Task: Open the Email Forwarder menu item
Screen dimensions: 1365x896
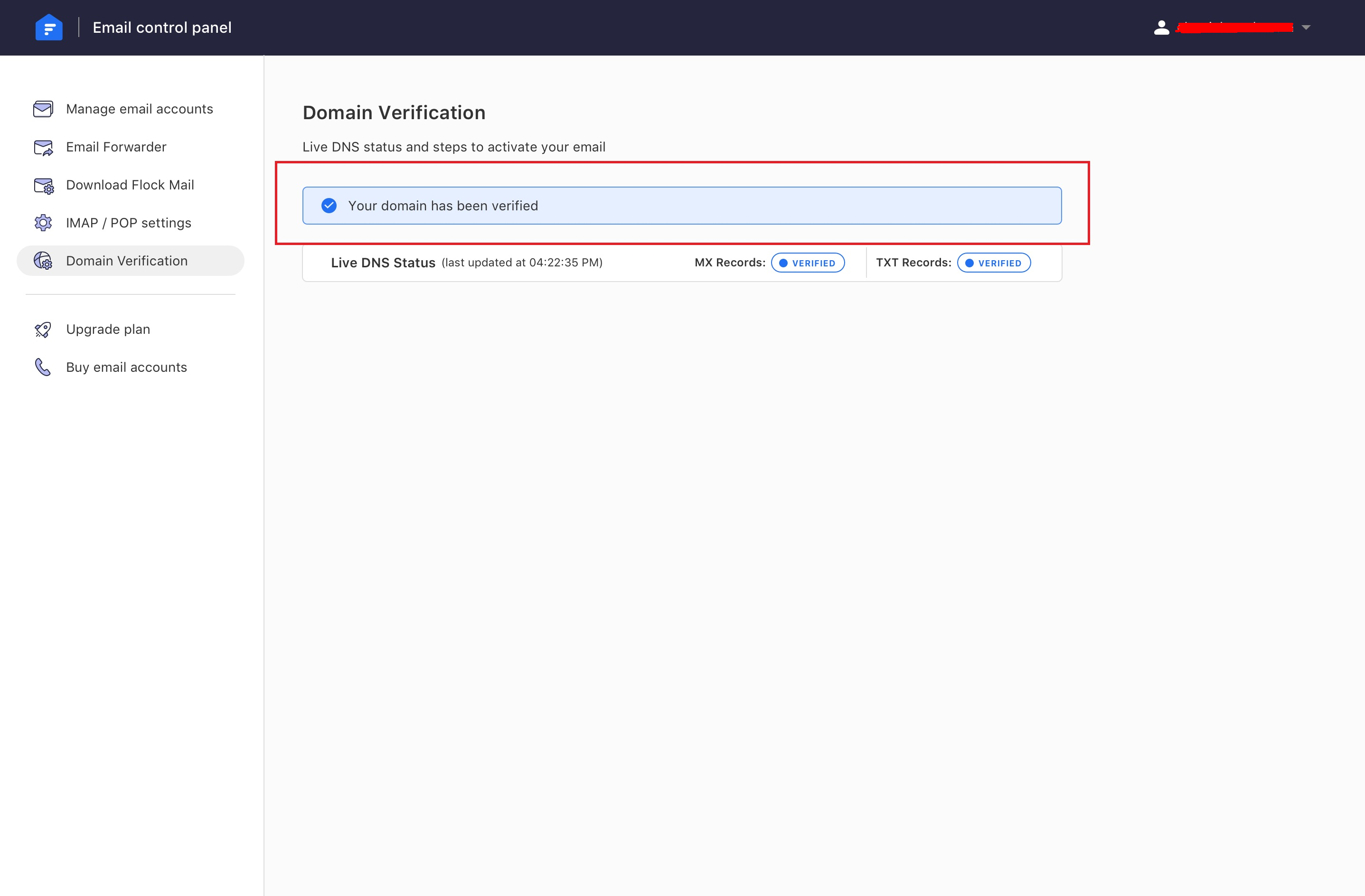Action: [x=116, y=147]
